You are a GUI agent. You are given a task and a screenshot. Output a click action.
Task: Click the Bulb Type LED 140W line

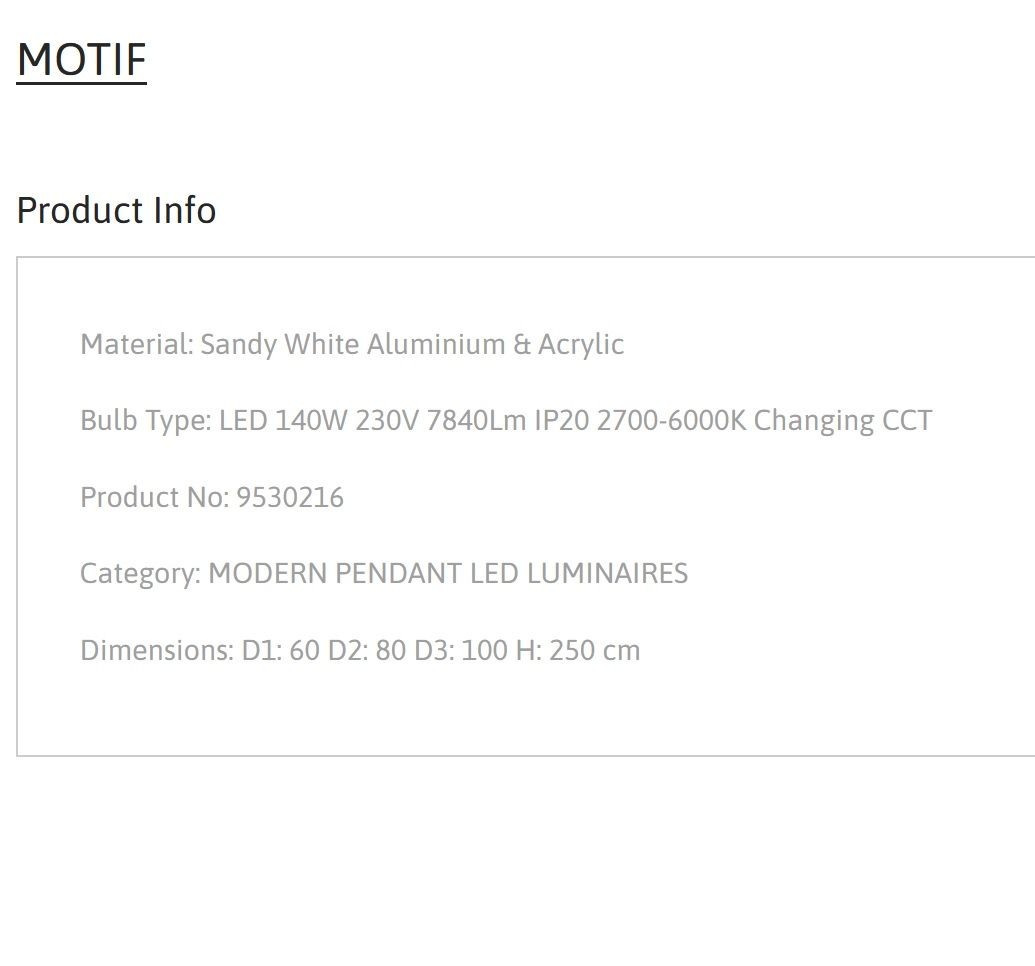tap(506, 421)
